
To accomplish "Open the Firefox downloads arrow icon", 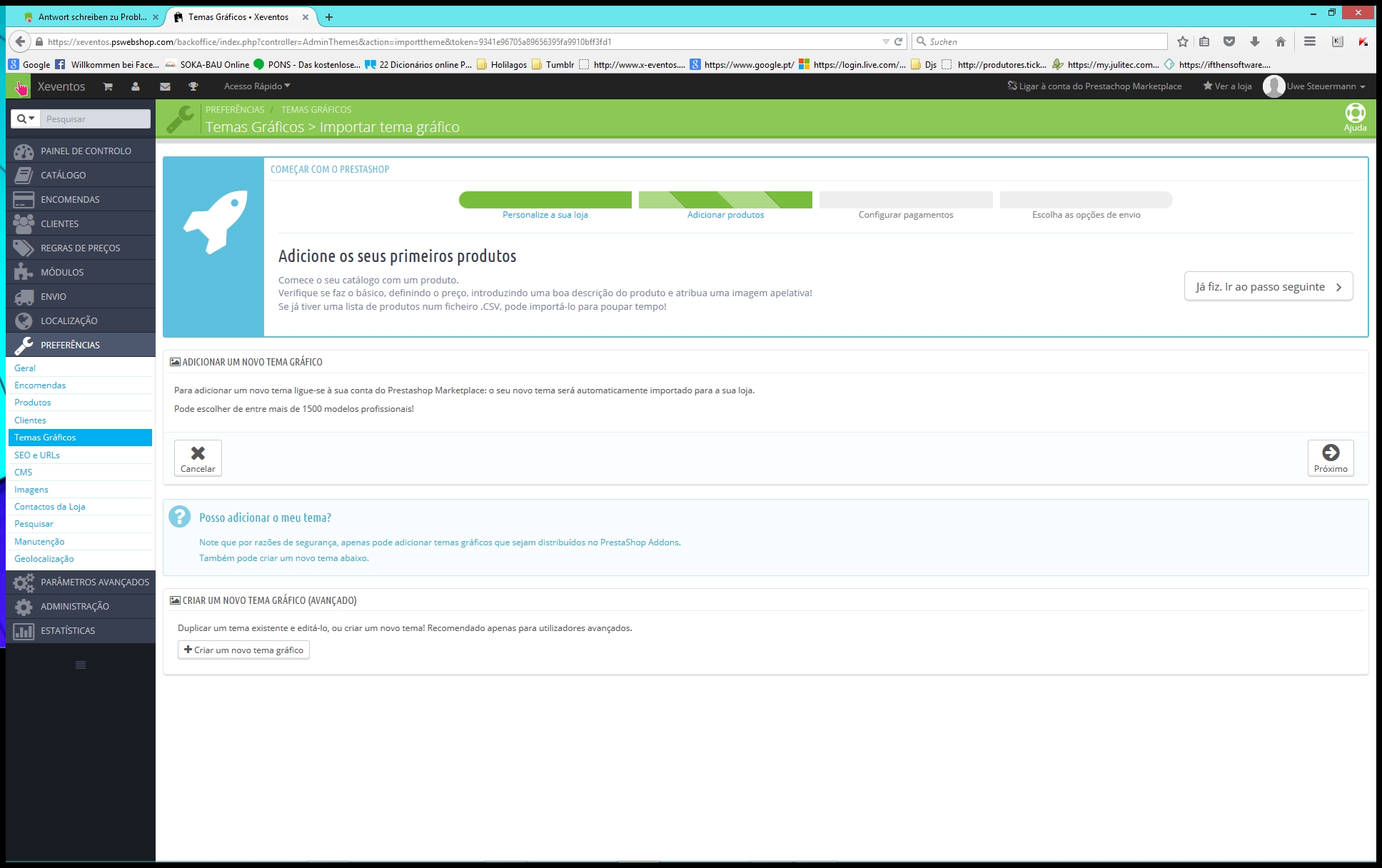I will pos(1254,41).
